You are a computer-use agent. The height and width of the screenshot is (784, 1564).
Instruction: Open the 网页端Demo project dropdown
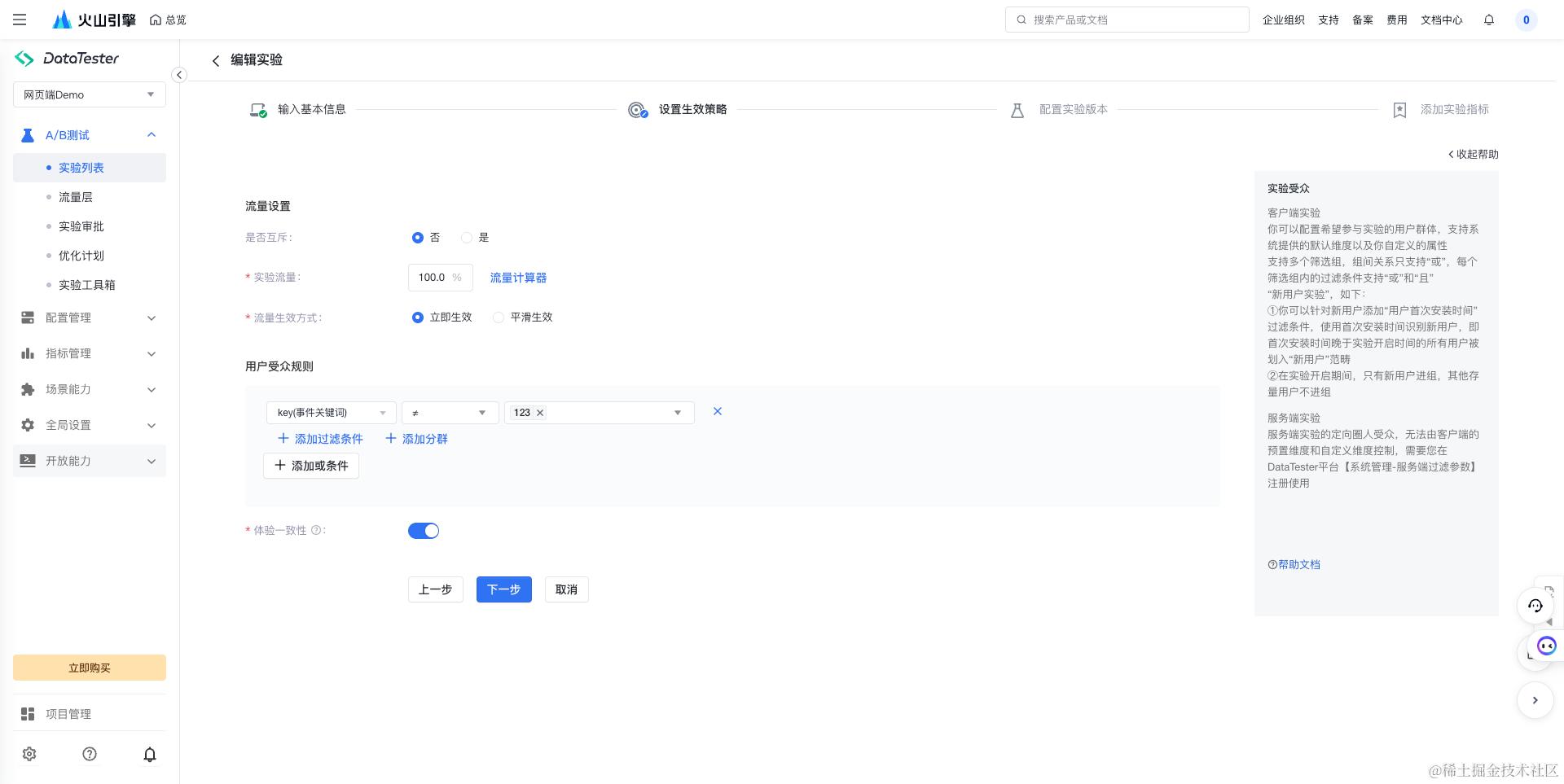click(x=90, y=94)
